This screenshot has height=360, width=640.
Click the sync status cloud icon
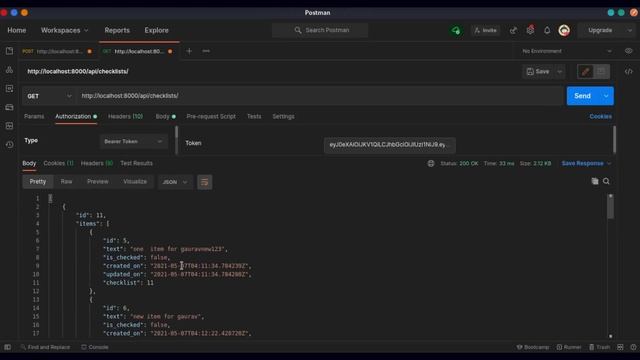pyautogui.click(x=456, y=30)
